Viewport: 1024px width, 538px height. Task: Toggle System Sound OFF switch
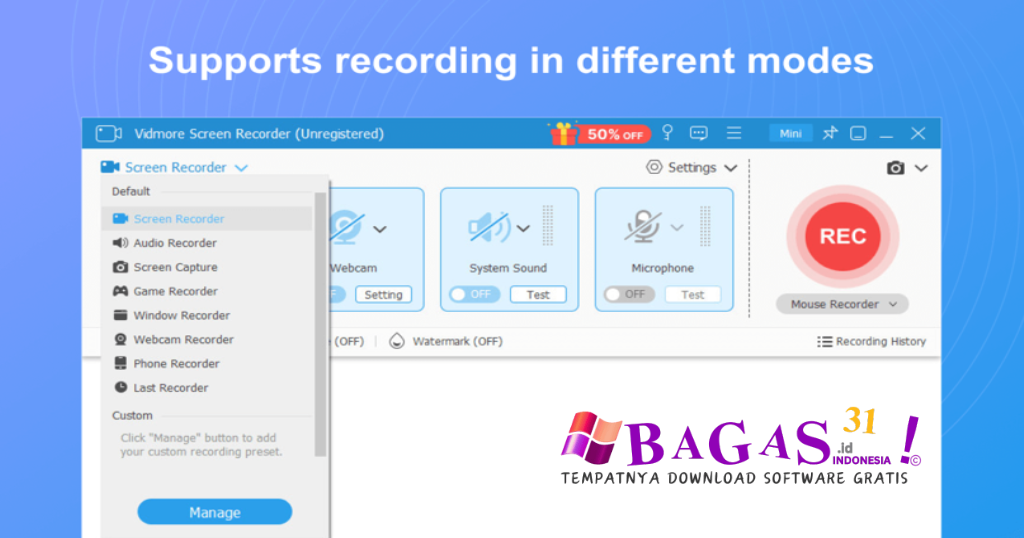[x=474, y=294]
